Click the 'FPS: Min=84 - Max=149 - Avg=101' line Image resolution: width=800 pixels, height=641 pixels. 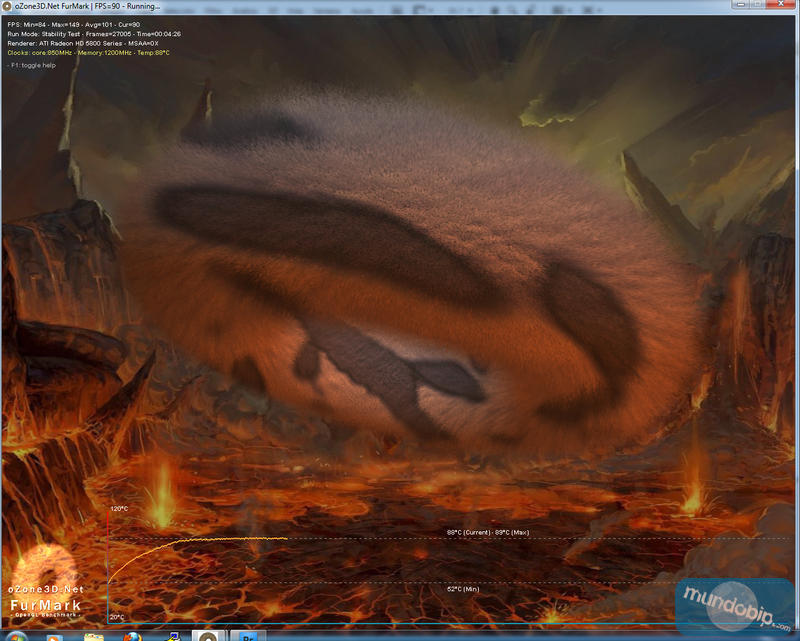(x=73, y=24)
